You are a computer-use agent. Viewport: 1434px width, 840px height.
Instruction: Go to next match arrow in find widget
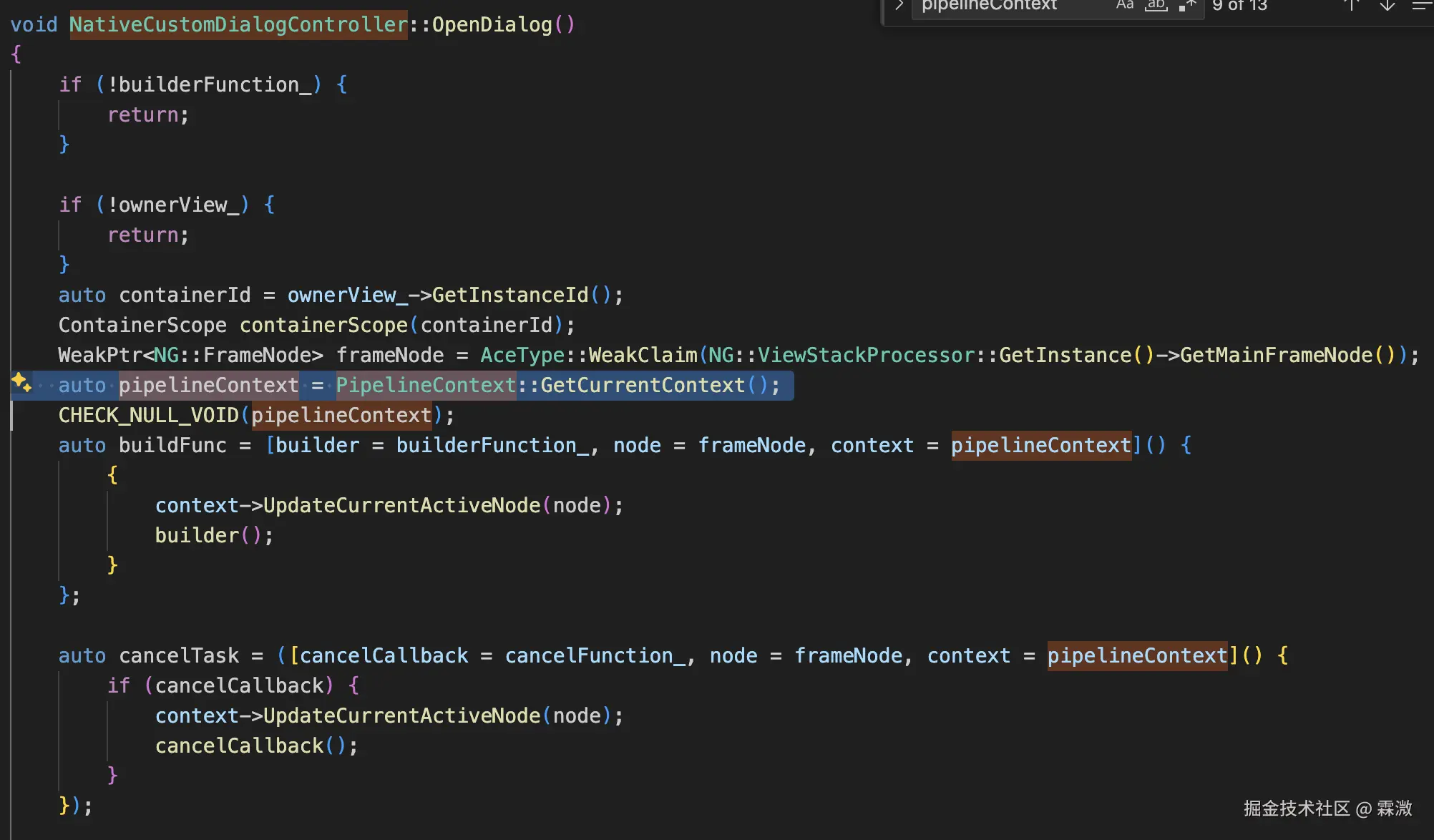[1387, 6]
